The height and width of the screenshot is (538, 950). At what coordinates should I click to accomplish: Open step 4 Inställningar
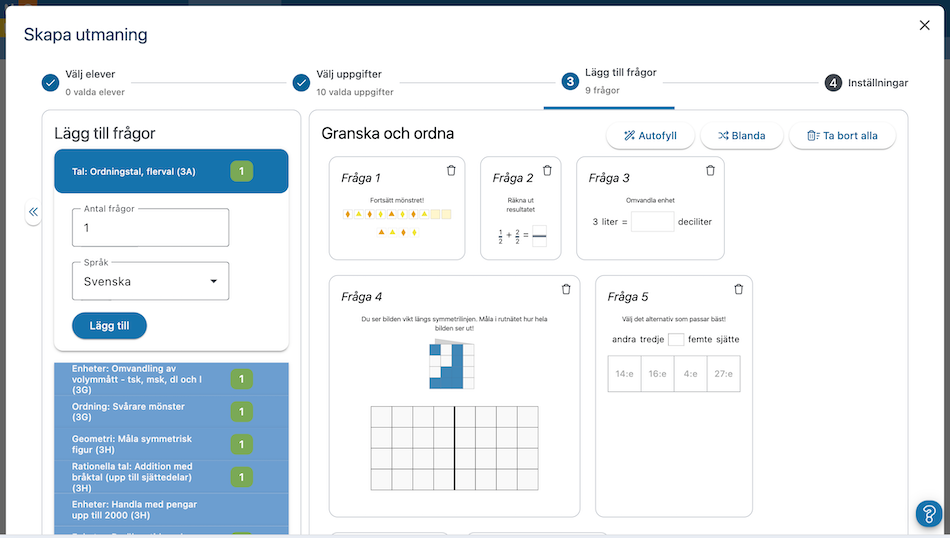tap(866, 83)
